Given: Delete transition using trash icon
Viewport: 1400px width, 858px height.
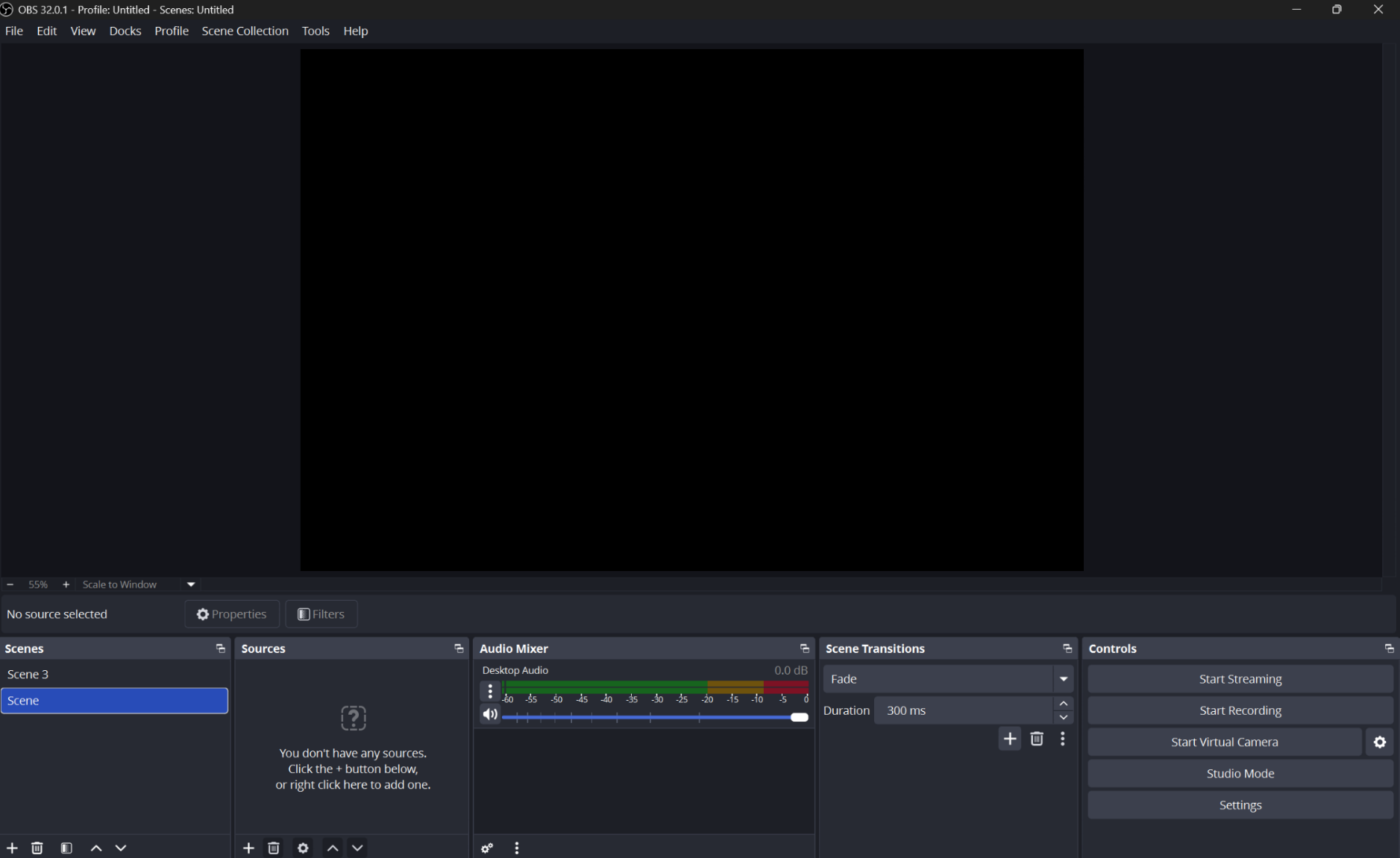Looking at the screenshot, I should pyautogui.click(x=1037, y=739).
